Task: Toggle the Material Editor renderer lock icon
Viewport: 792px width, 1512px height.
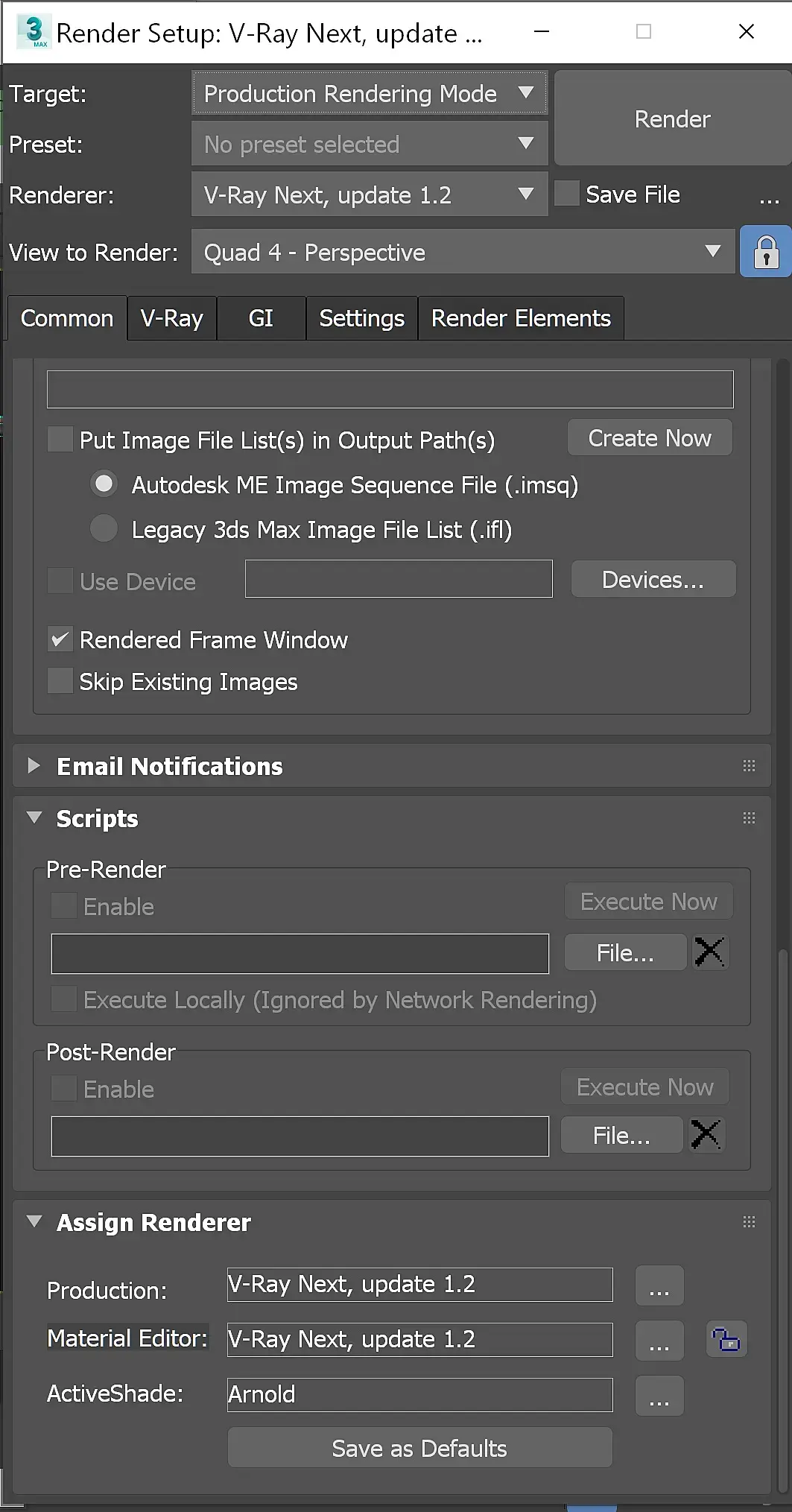Action: (x=726, y=1339)
